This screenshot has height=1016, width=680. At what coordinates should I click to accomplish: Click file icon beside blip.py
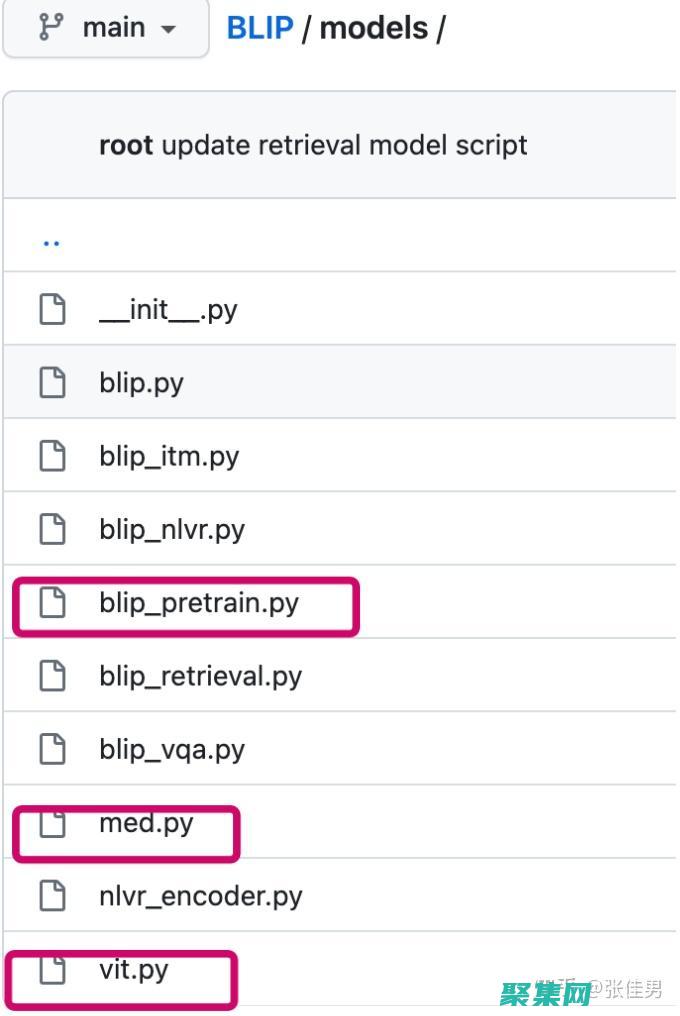(x=52, y=382)
